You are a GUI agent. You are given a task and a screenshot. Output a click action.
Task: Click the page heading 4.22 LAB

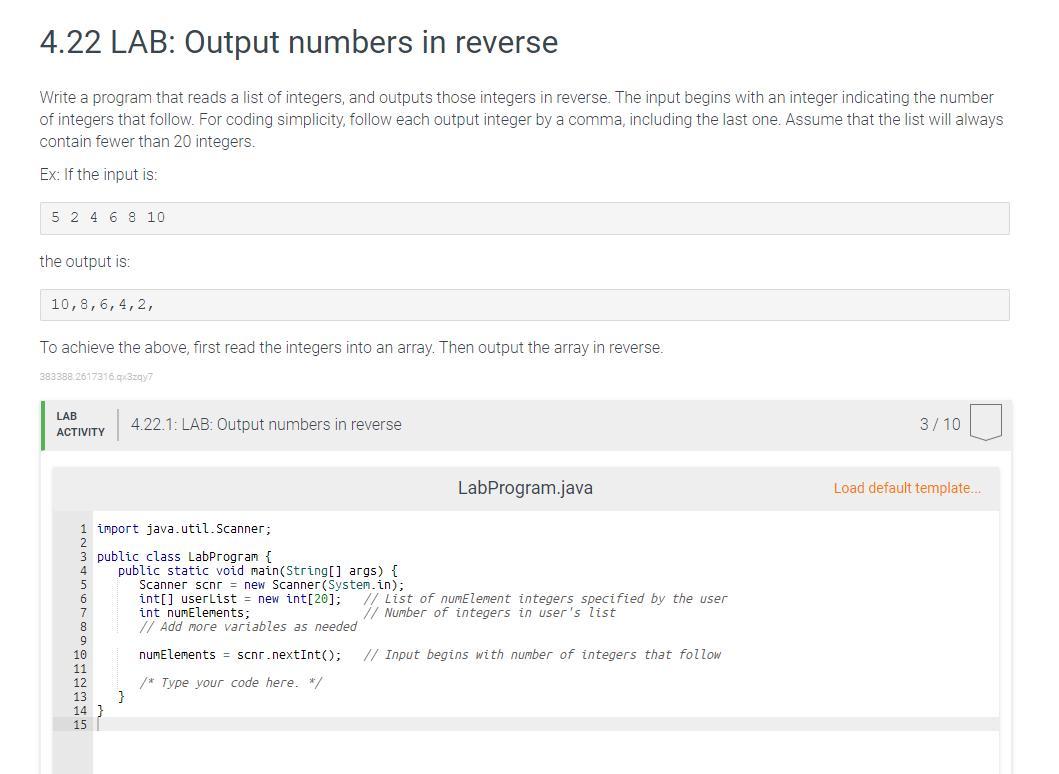299,42
